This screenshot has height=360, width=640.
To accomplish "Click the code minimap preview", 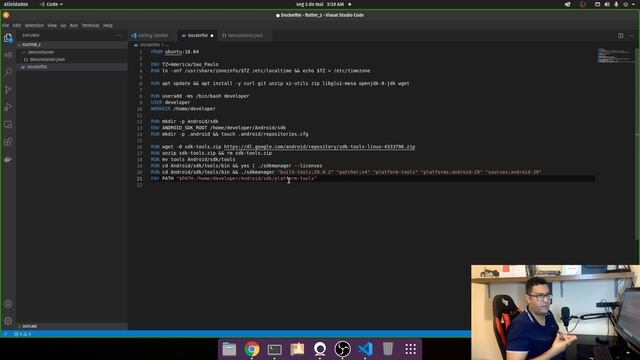I will [616, 56].
